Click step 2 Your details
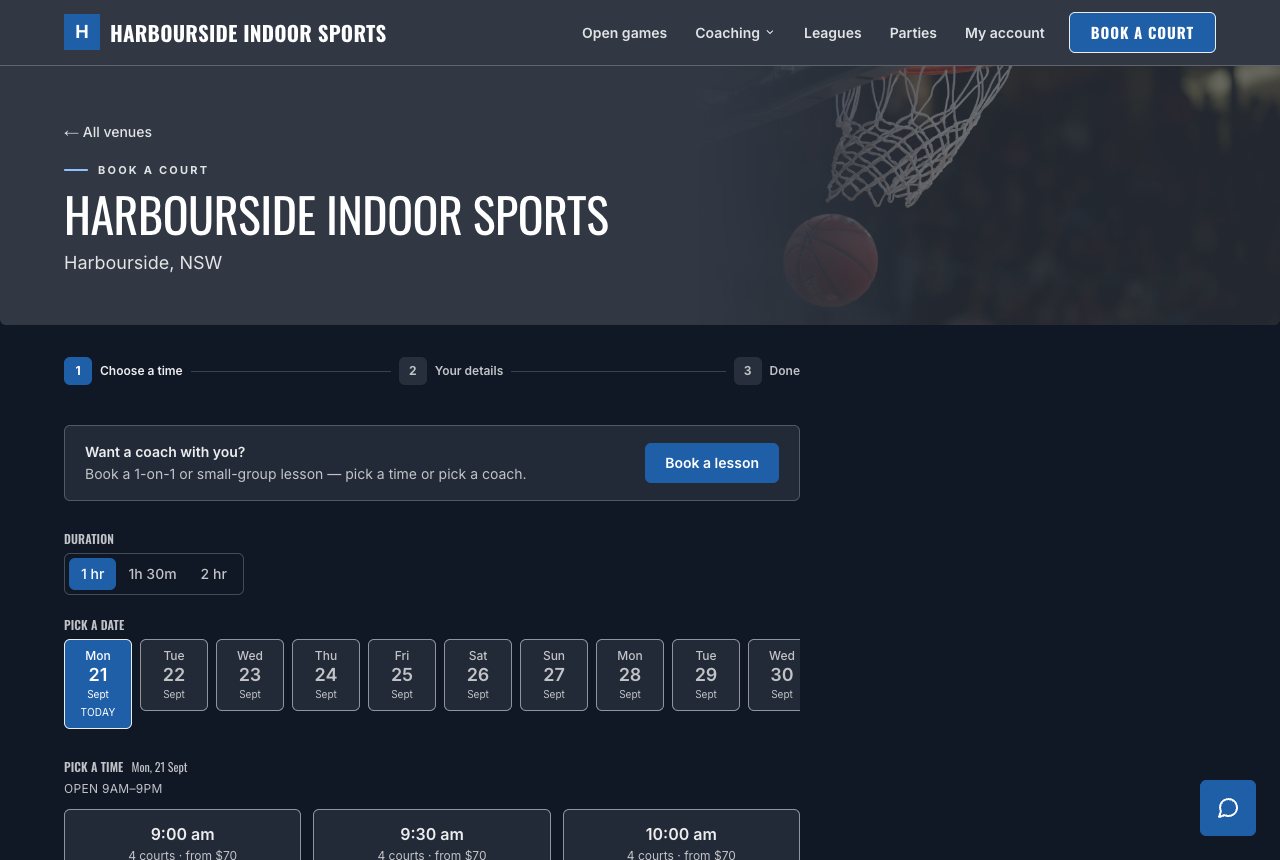Screen dimensions: 1280x860 point(451,371)
